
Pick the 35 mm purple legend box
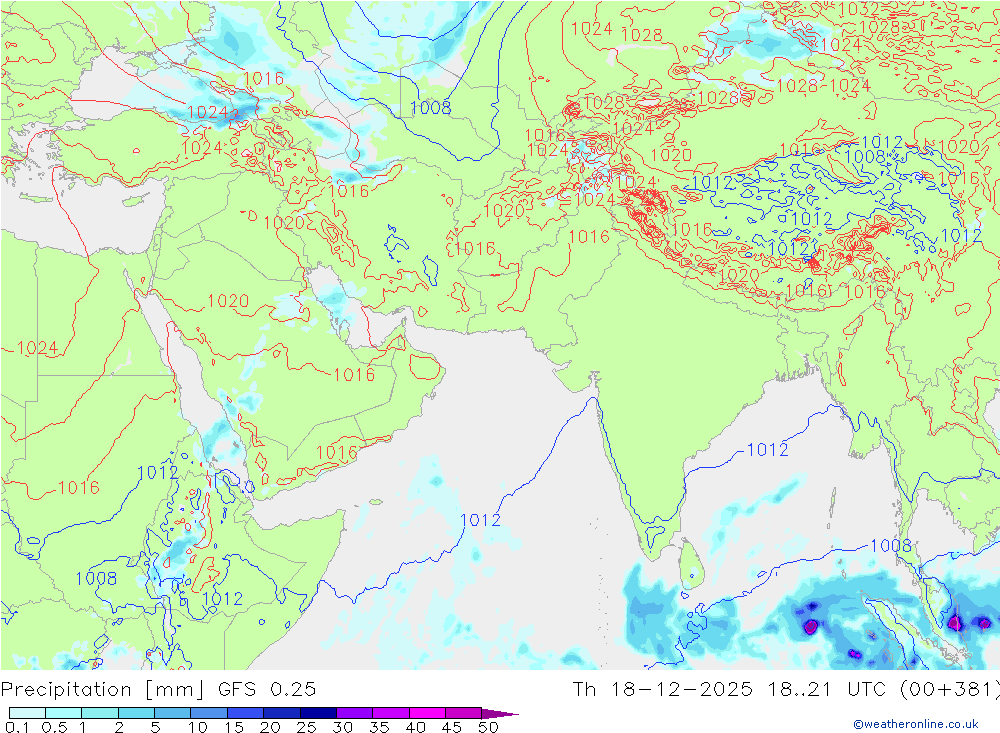(x=390, y=713)
